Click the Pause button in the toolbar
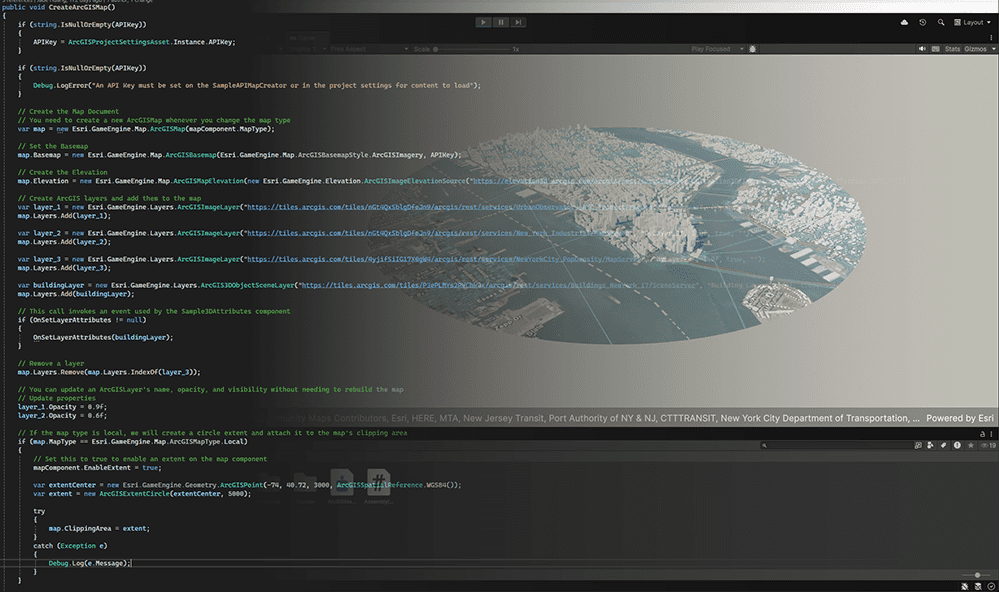This screenshot has height=592, width=999. [499, 21]
